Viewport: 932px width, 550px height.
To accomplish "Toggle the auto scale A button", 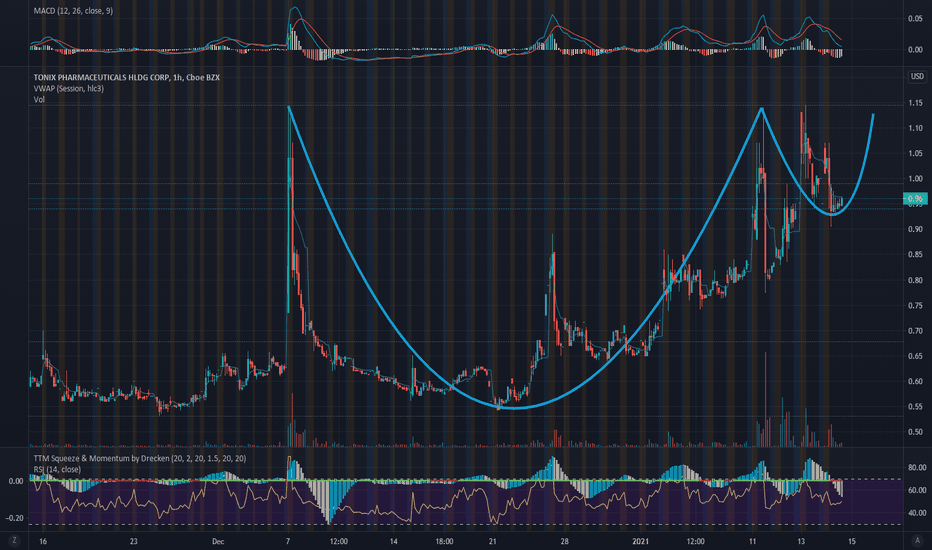I will 917,540.
